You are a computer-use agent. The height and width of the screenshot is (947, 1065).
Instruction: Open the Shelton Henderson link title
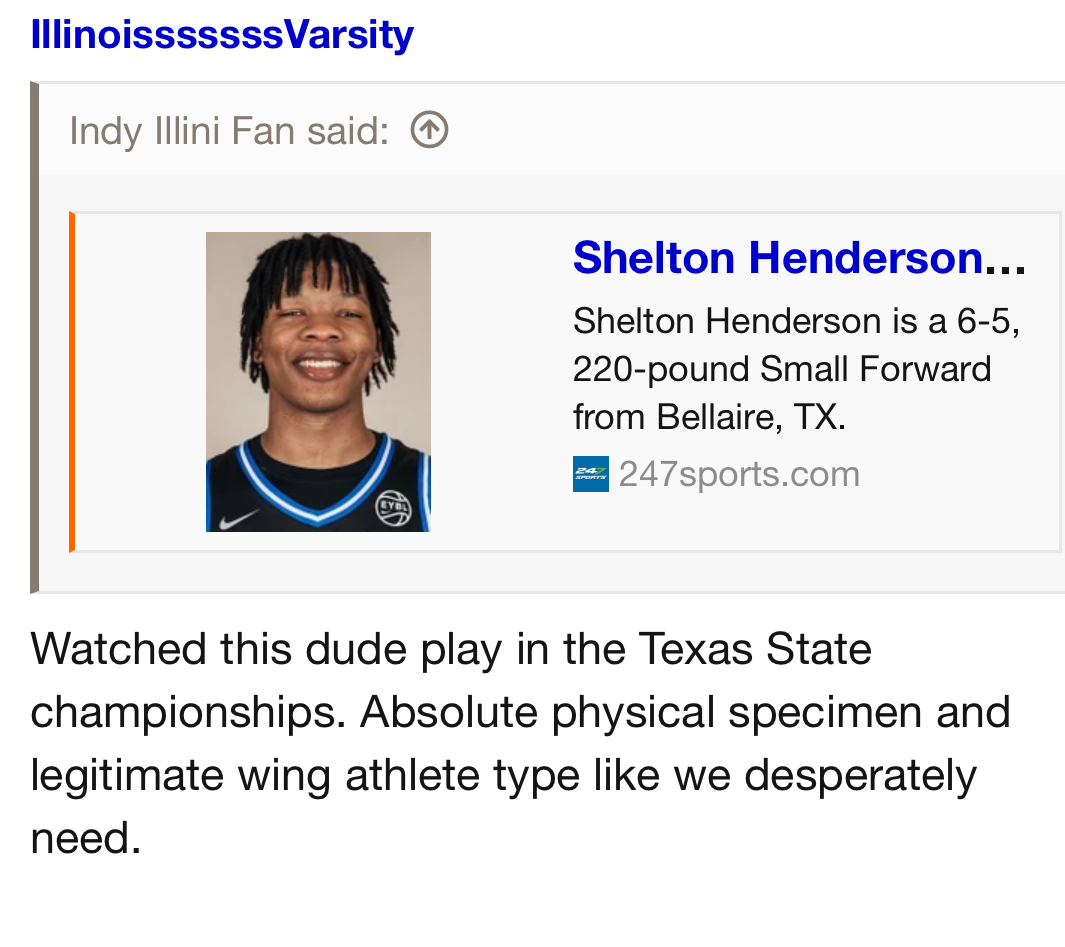[778, 258]
